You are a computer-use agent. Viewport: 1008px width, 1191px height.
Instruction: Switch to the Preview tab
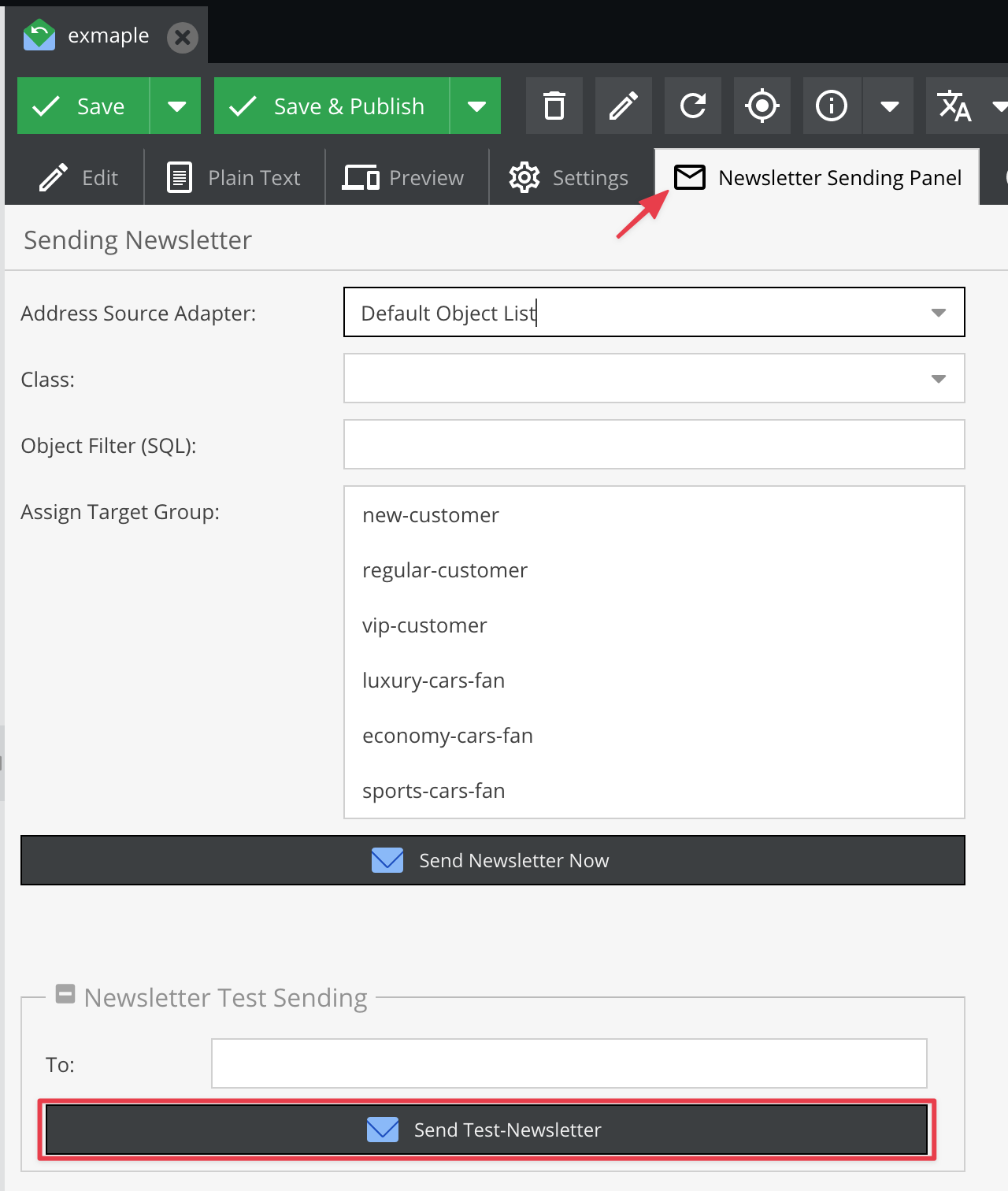pos(404,178)
